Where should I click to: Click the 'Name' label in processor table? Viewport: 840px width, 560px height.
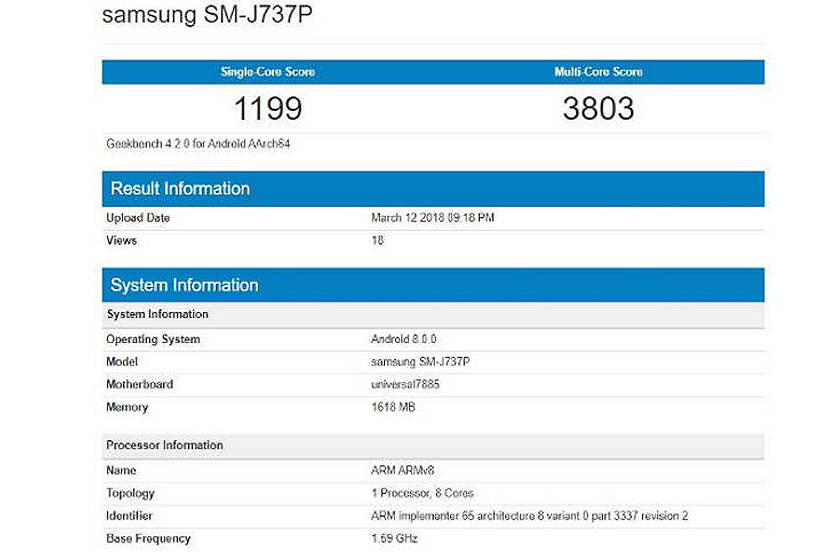click(x=121, y=471)
